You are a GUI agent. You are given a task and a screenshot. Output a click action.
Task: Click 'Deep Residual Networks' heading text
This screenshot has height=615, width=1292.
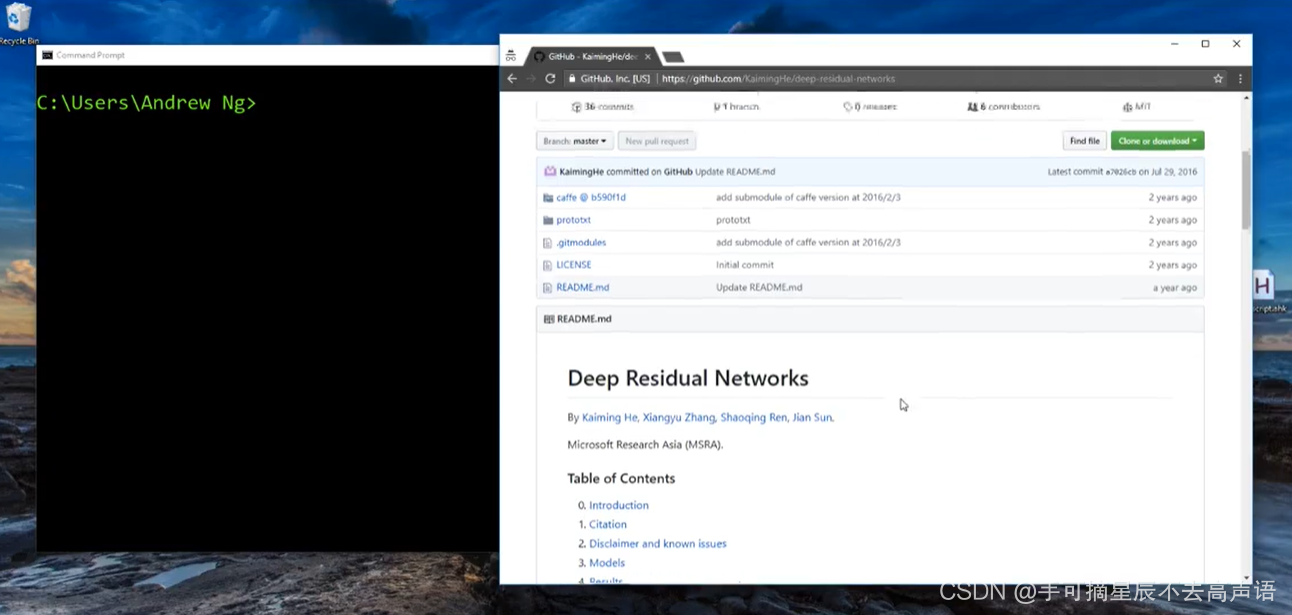(688, 378)
